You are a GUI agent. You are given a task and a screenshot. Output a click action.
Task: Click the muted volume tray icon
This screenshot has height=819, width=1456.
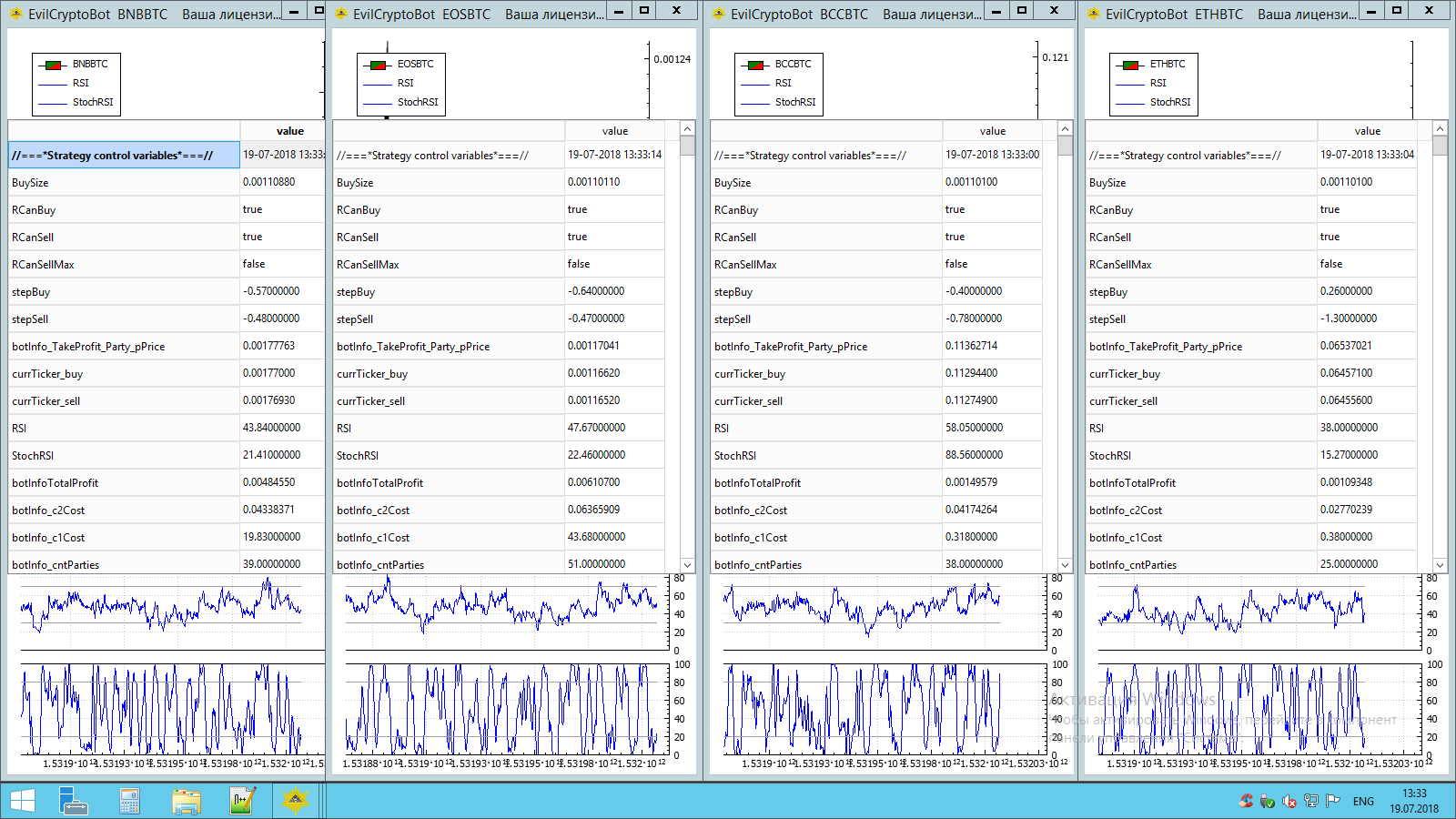pyautogui.click(x=1289, y=801)
